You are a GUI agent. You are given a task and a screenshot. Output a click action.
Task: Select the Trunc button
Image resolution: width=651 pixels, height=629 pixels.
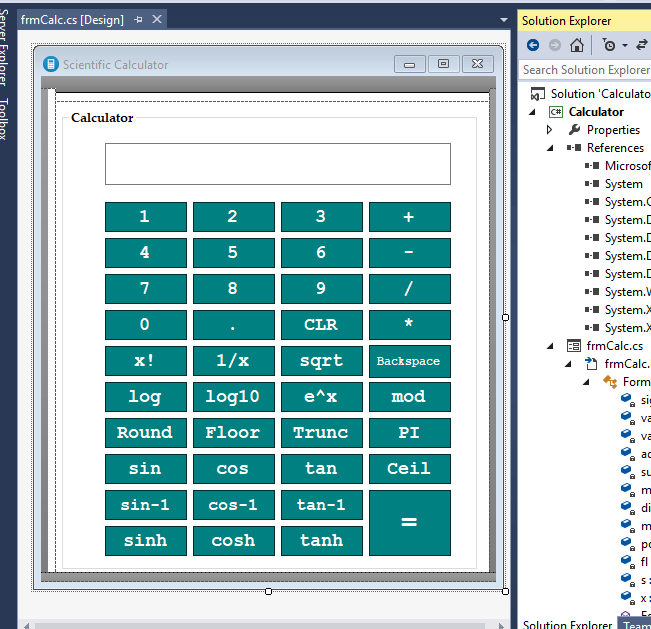click(322, 433)
